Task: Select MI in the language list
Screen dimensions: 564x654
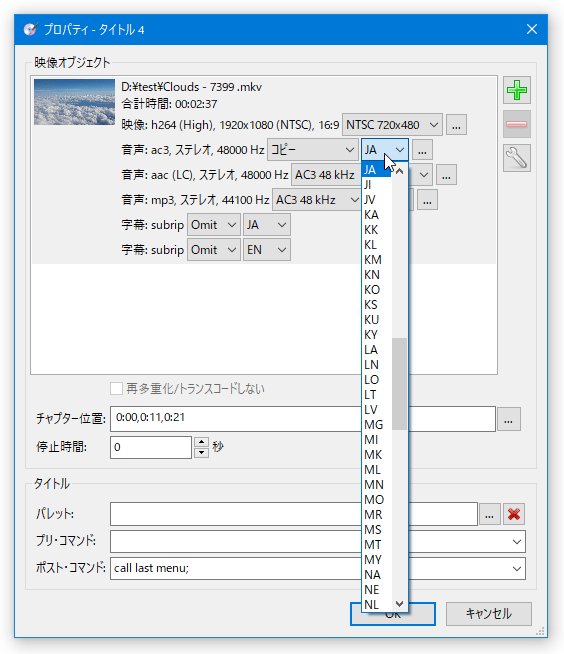Action: tap(377, 440)
